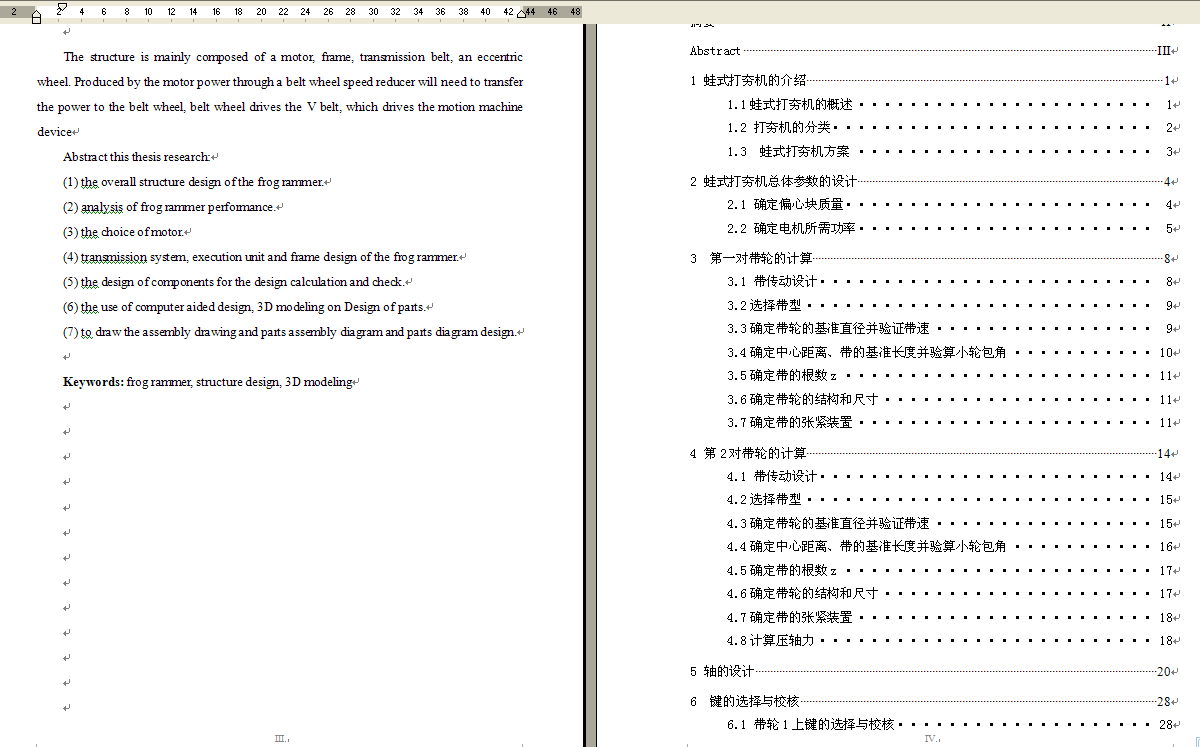Click the bold 'Keywords:' label
The image size is (1200, 747).
[93, 382]
